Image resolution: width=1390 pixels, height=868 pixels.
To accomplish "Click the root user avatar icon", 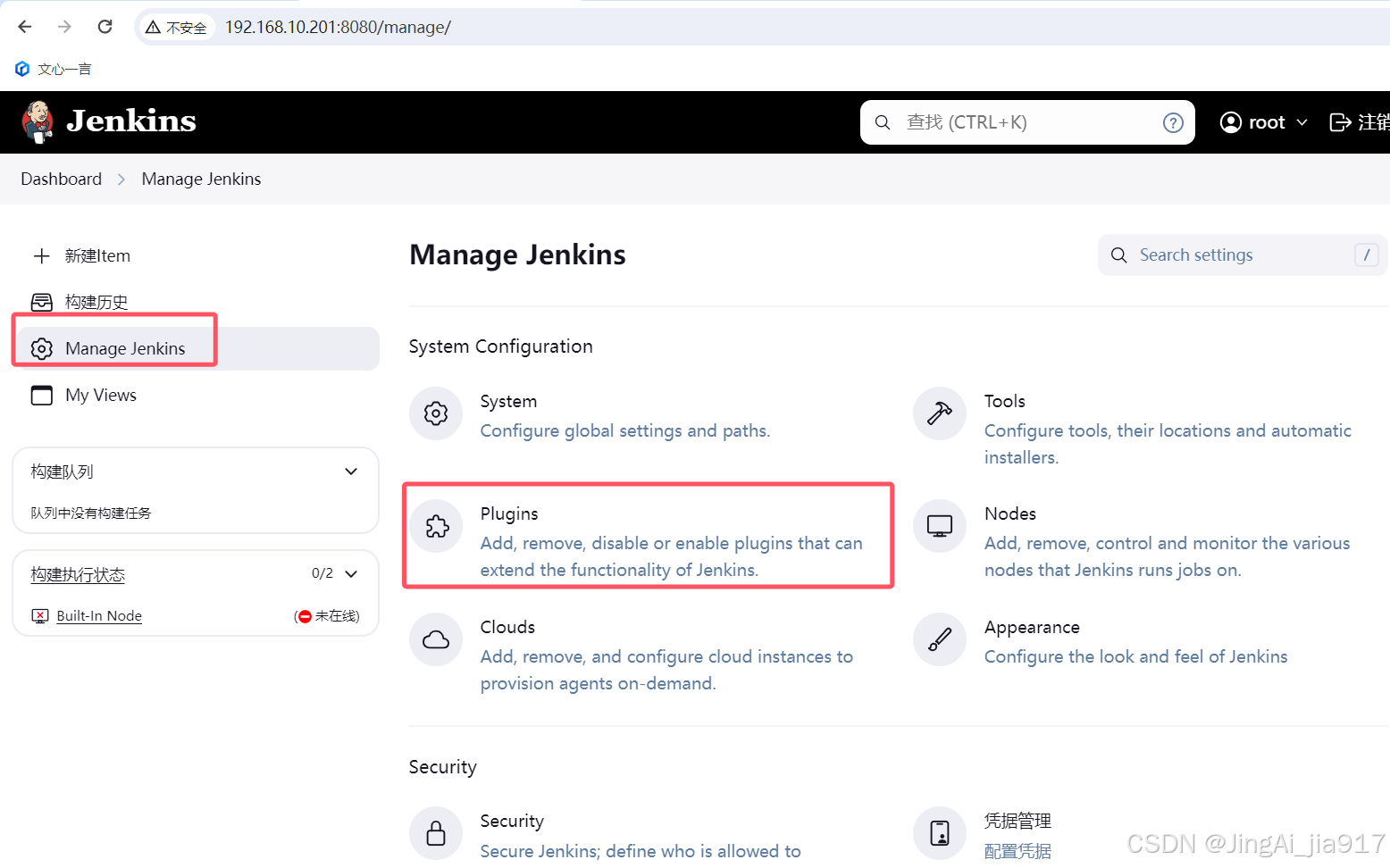I will tap(1231, 122).
